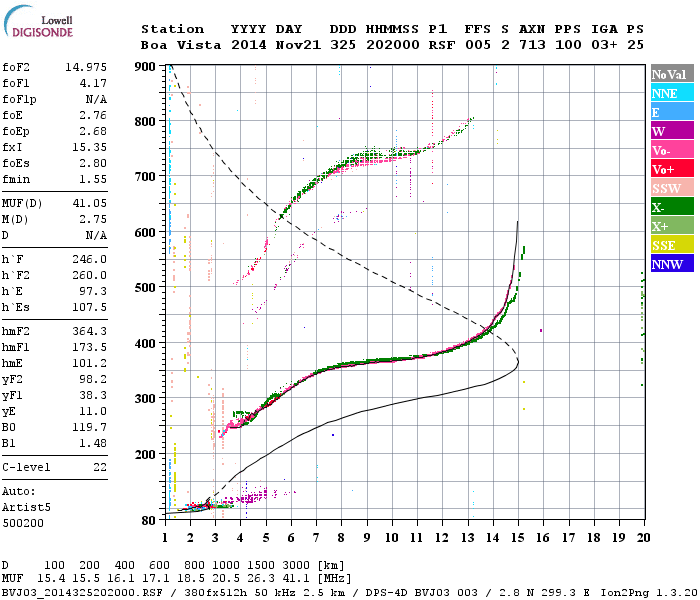Click the IGA value 03+
Image resolution: width=700 pixels, height=600 pixels.
[x=604, y=45]
